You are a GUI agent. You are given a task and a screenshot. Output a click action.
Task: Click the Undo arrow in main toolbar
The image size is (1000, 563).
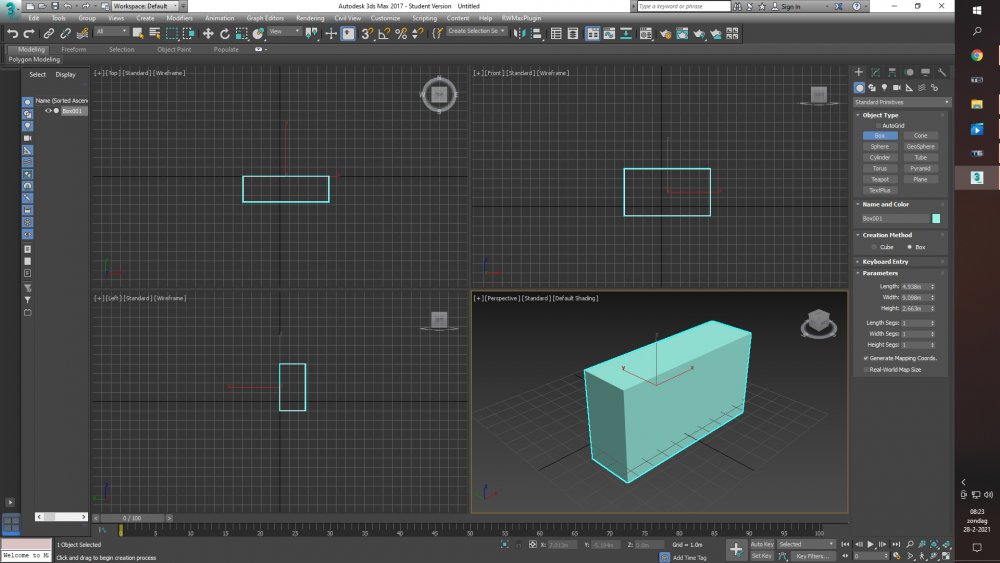click(11, 33)
